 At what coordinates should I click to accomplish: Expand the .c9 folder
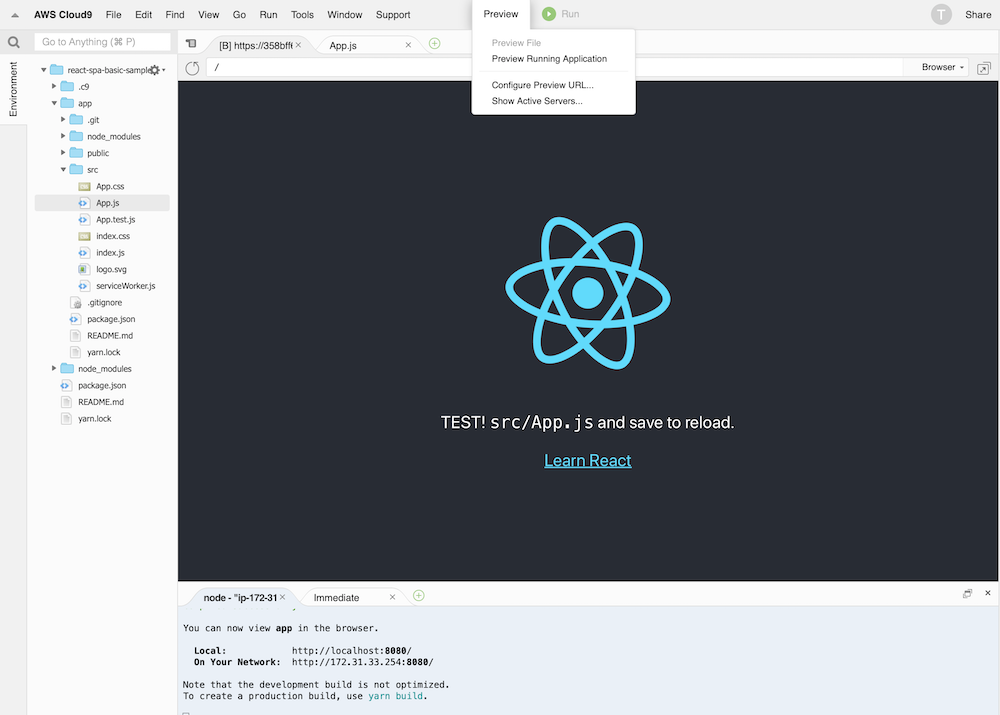point(54,86)
